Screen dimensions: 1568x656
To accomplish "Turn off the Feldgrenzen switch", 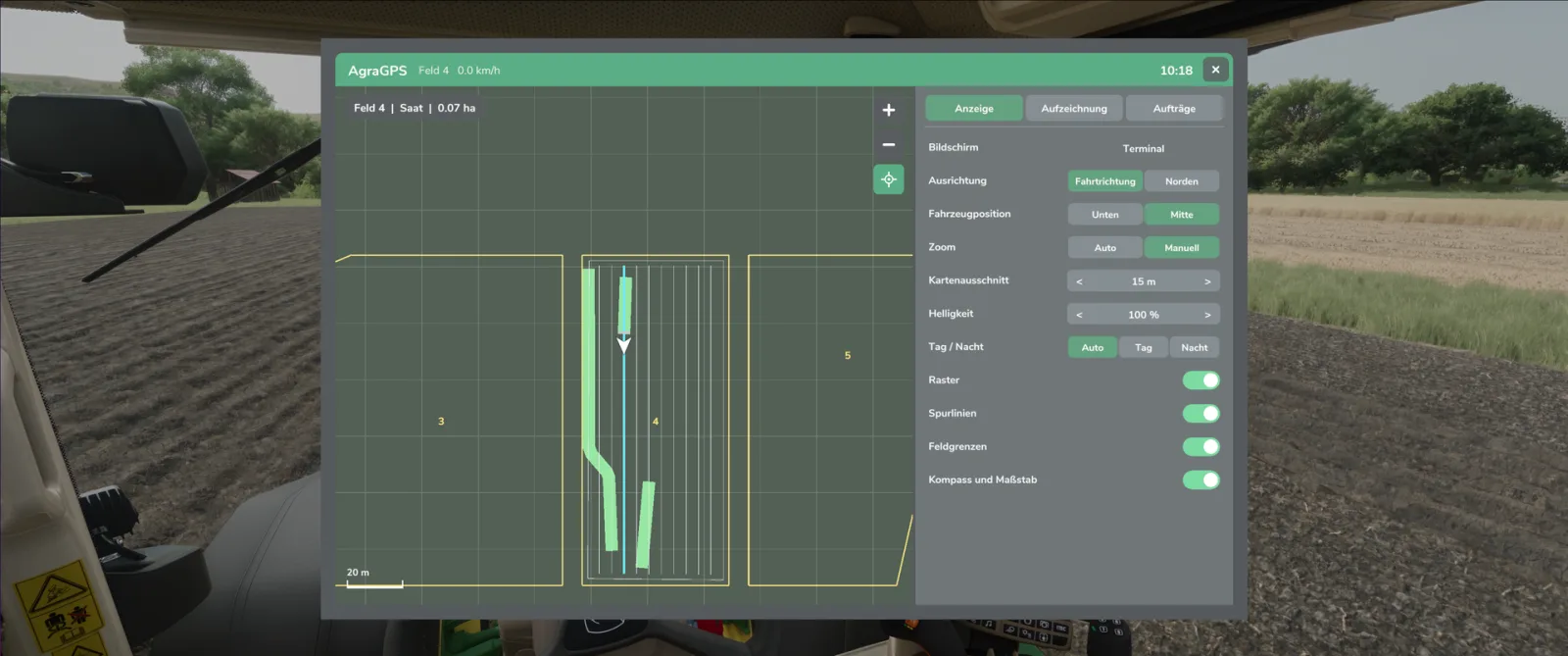I will click(1200, 447).
